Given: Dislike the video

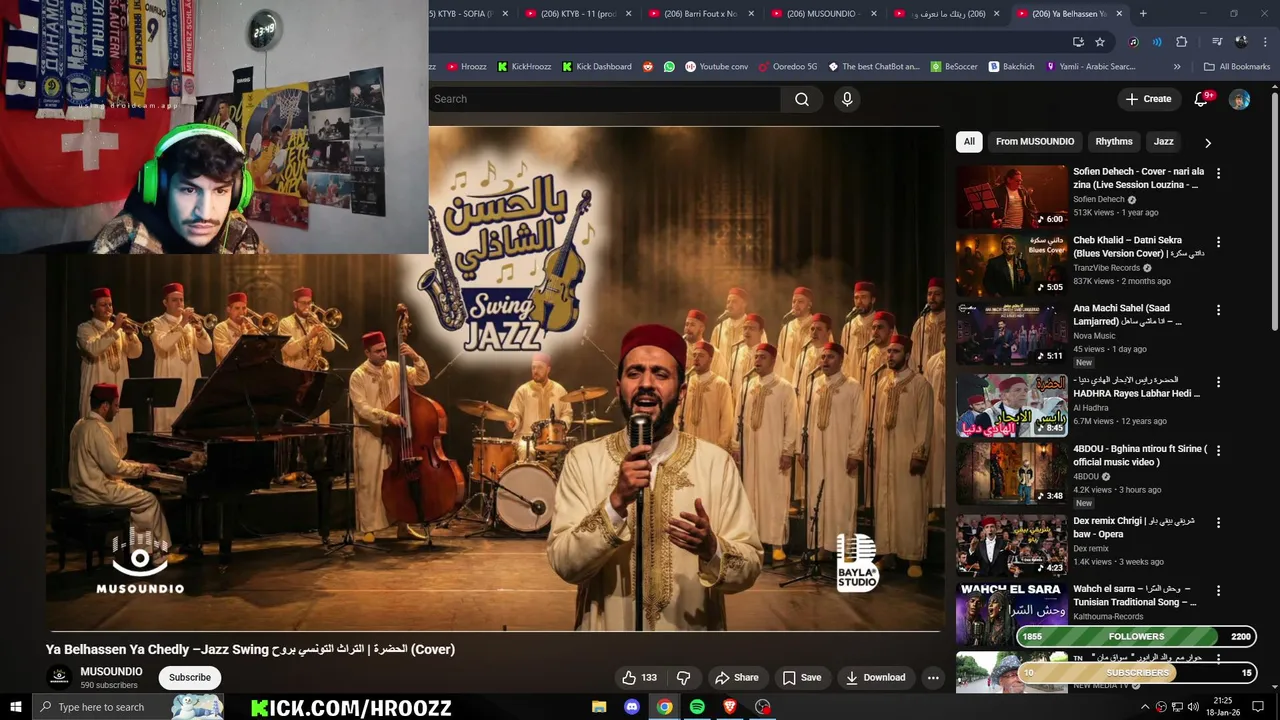Looking at the screenshot, I should (684, 677).
